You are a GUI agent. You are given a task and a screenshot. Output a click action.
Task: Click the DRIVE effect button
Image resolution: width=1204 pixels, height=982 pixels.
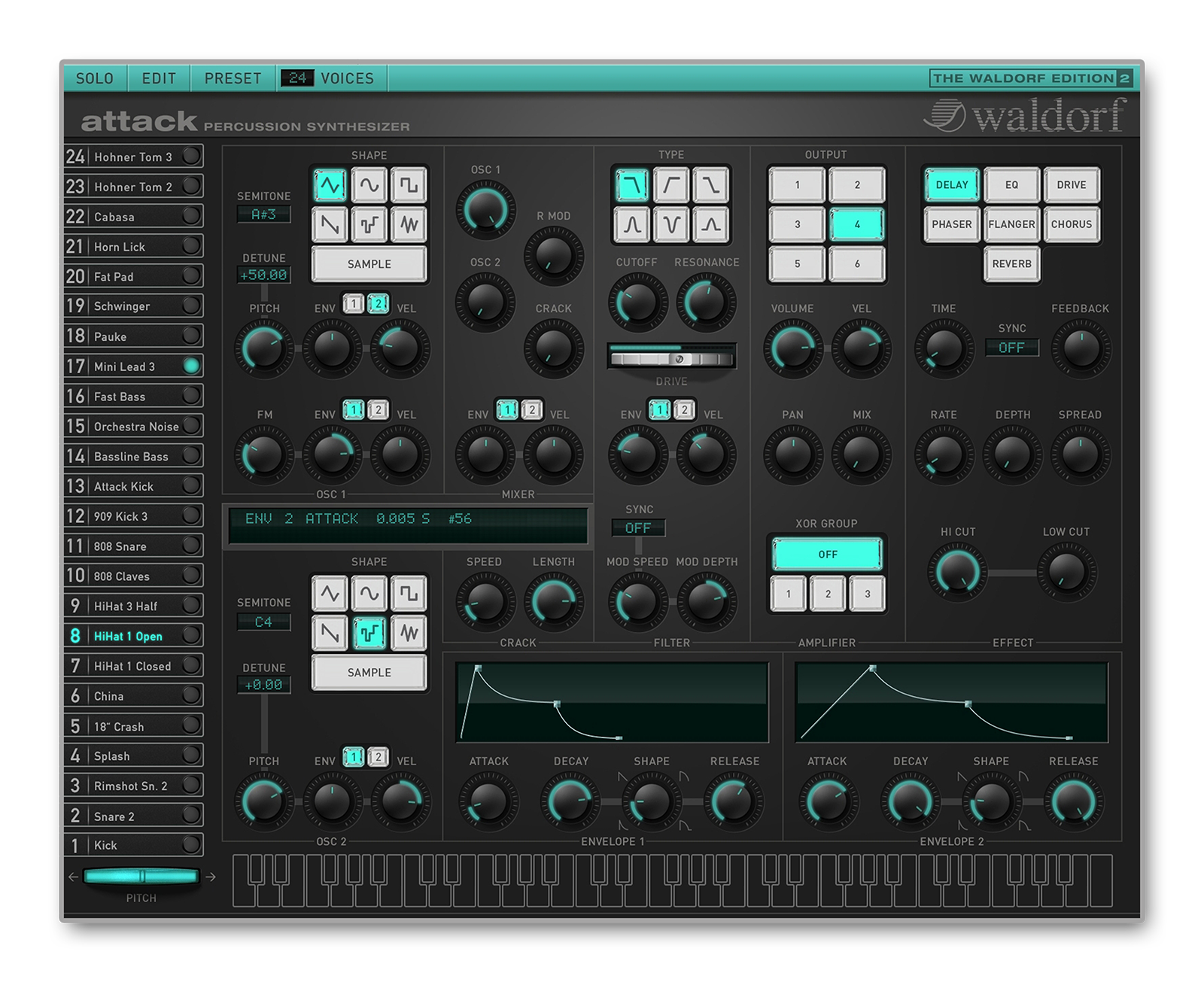tap(1072, 185)
